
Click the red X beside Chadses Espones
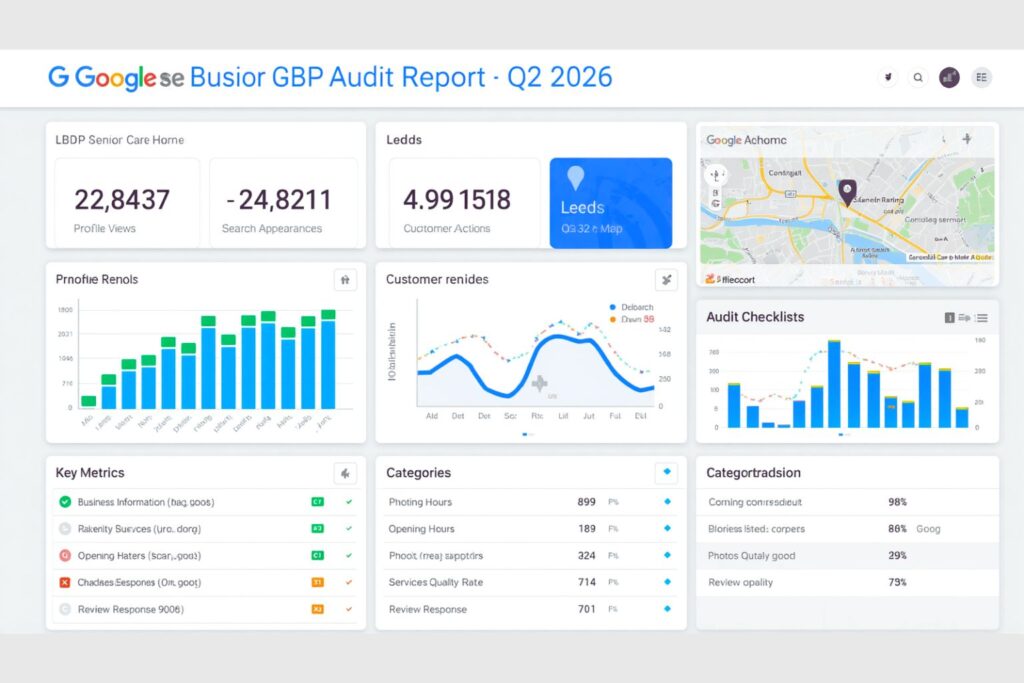[64, 582]
